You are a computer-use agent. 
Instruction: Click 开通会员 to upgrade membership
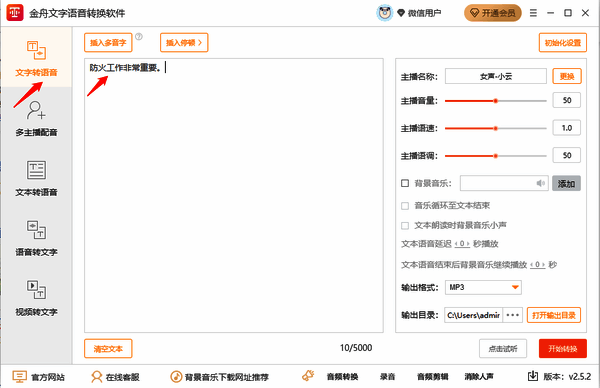(492, 13)
